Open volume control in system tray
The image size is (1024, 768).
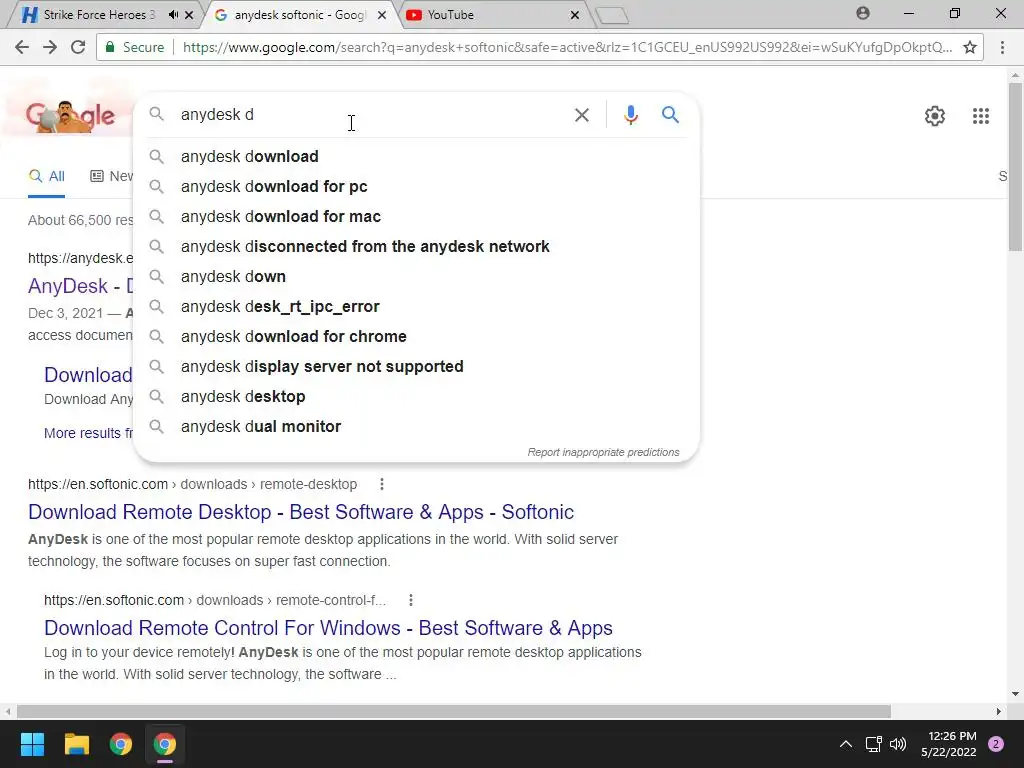click(x=898, y=744)
